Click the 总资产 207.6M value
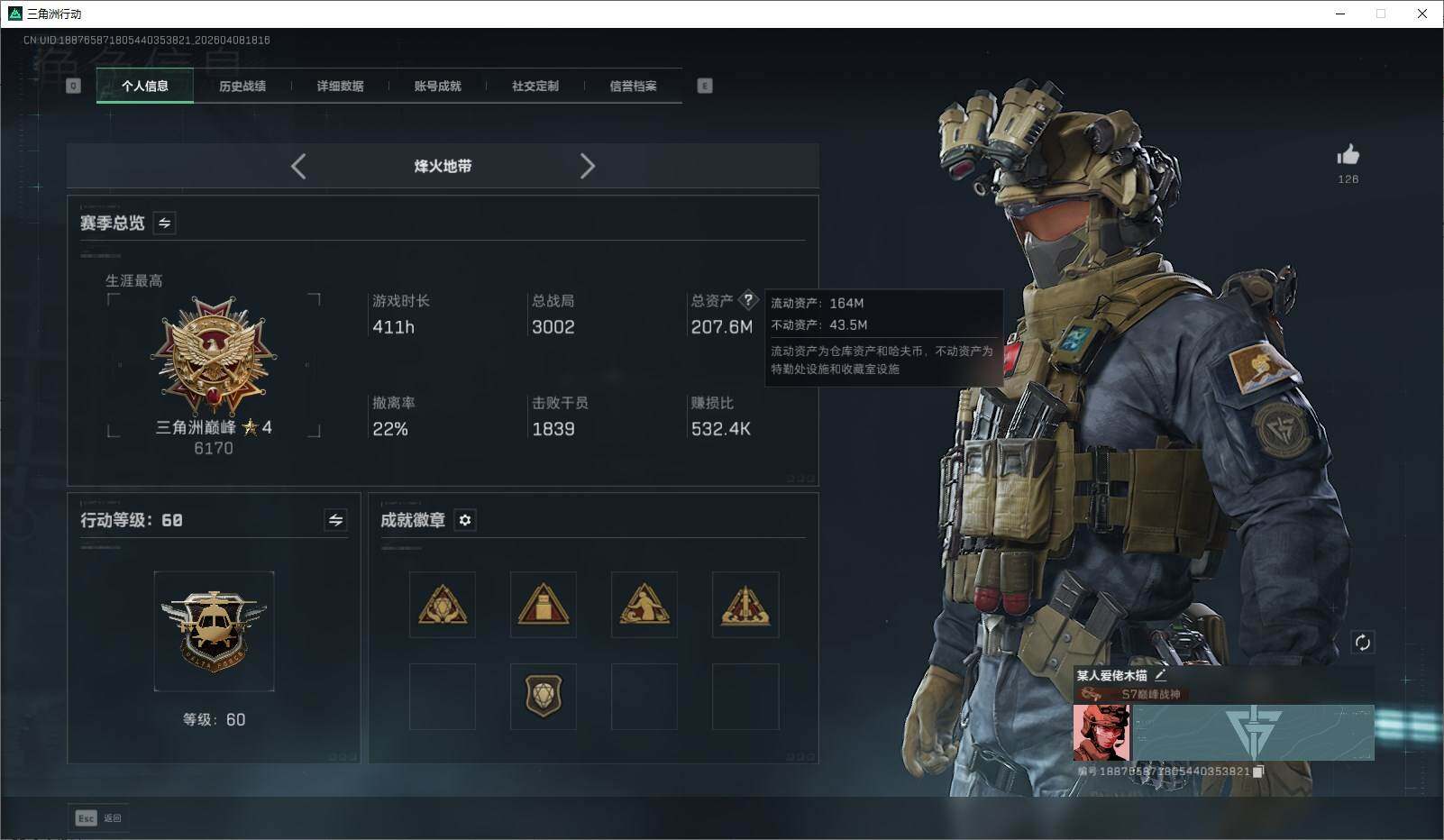Viewport: 1444px width, 840px height. [x=722, y=327]
